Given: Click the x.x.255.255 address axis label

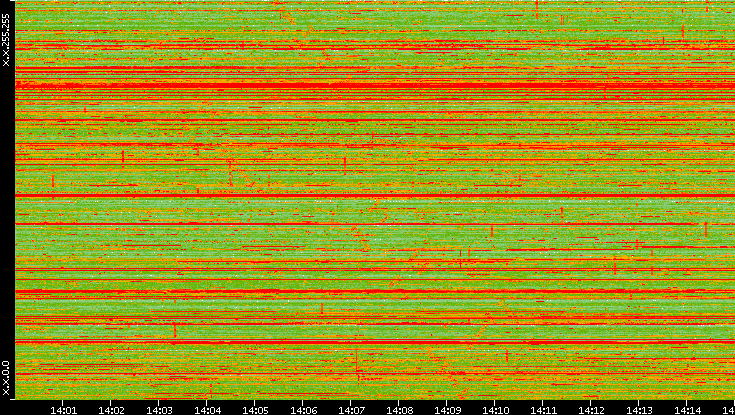Looking at the screenshot, I should point(6,40).
